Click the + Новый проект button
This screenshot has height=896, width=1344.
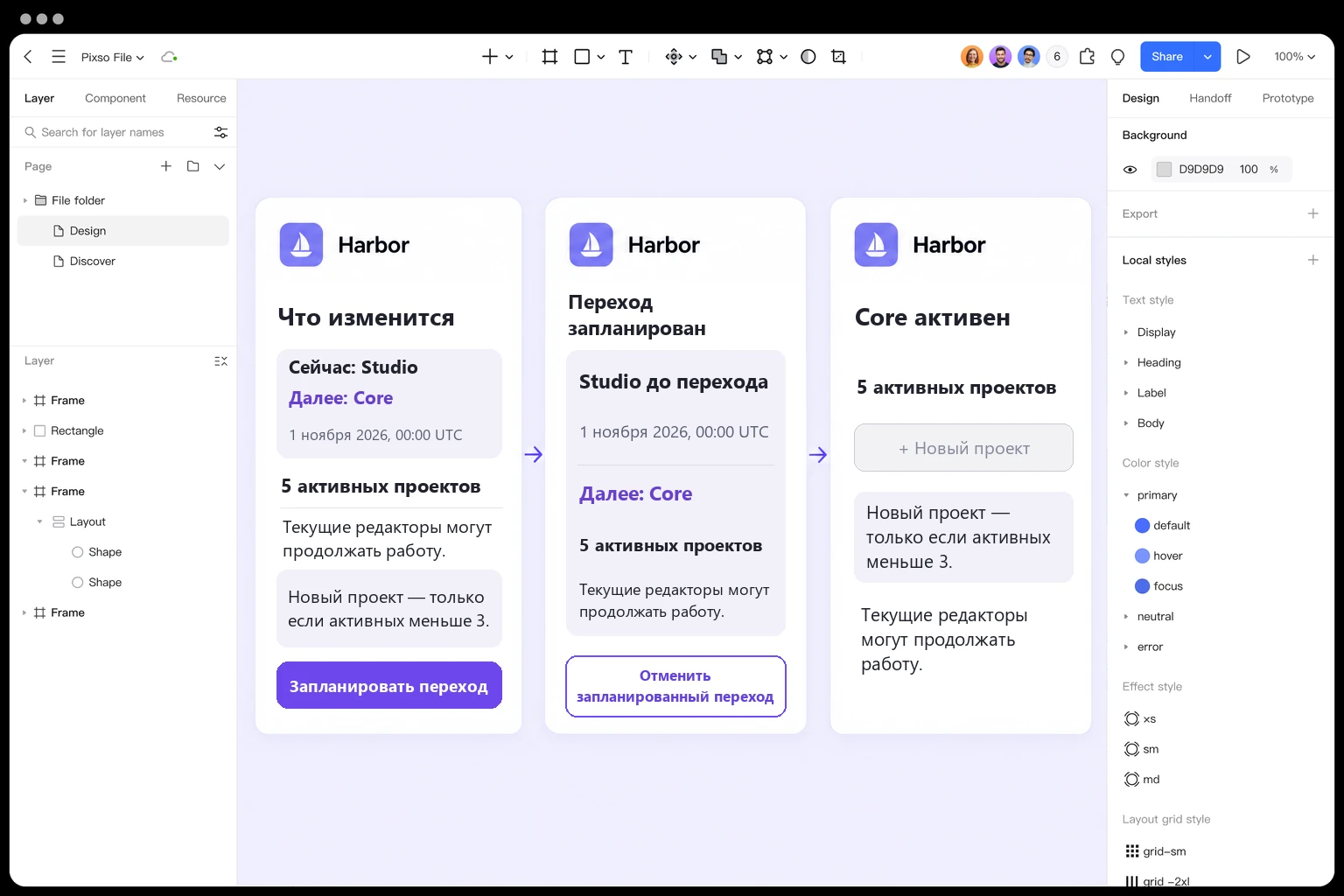coord(963,448)
